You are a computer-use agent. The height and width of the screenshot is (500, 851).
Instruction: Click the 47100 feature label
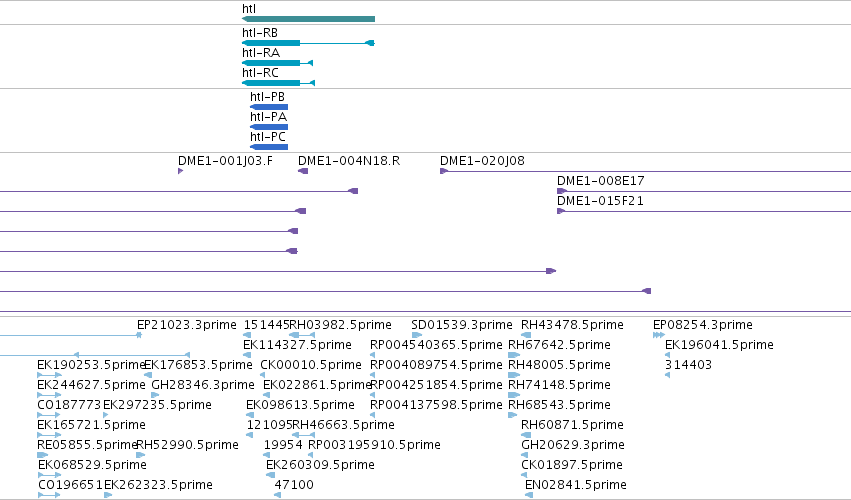pyautogui.click(x=294, y=485)
